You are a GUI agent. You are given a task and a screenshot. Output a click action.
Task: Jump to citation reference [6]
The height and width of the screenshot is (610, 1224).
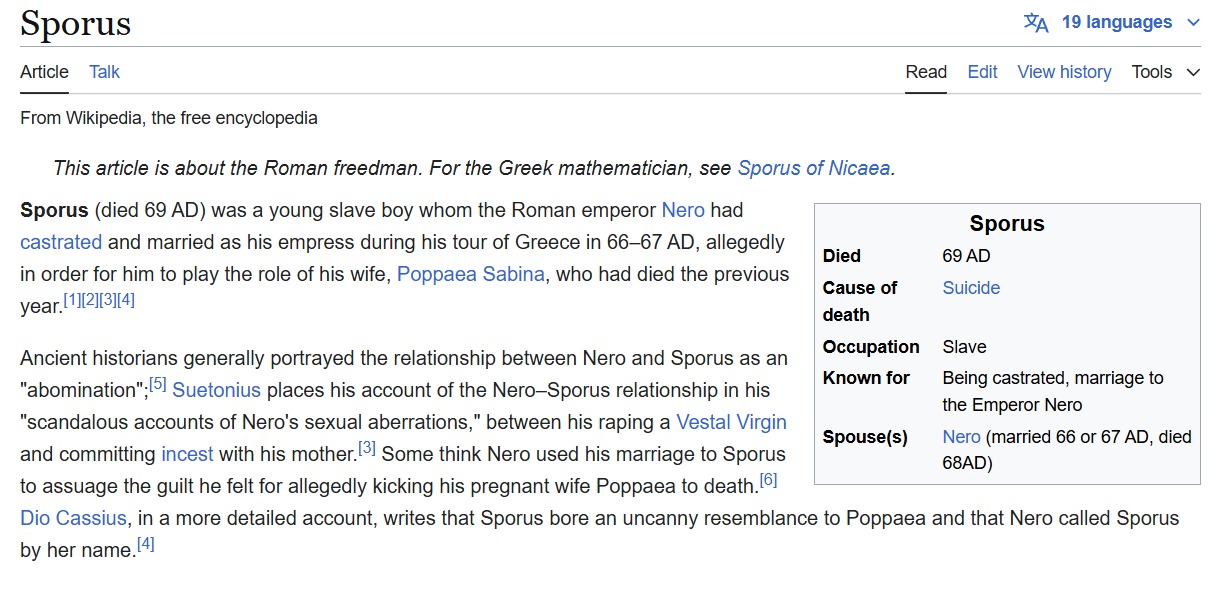tap(768, 480)
